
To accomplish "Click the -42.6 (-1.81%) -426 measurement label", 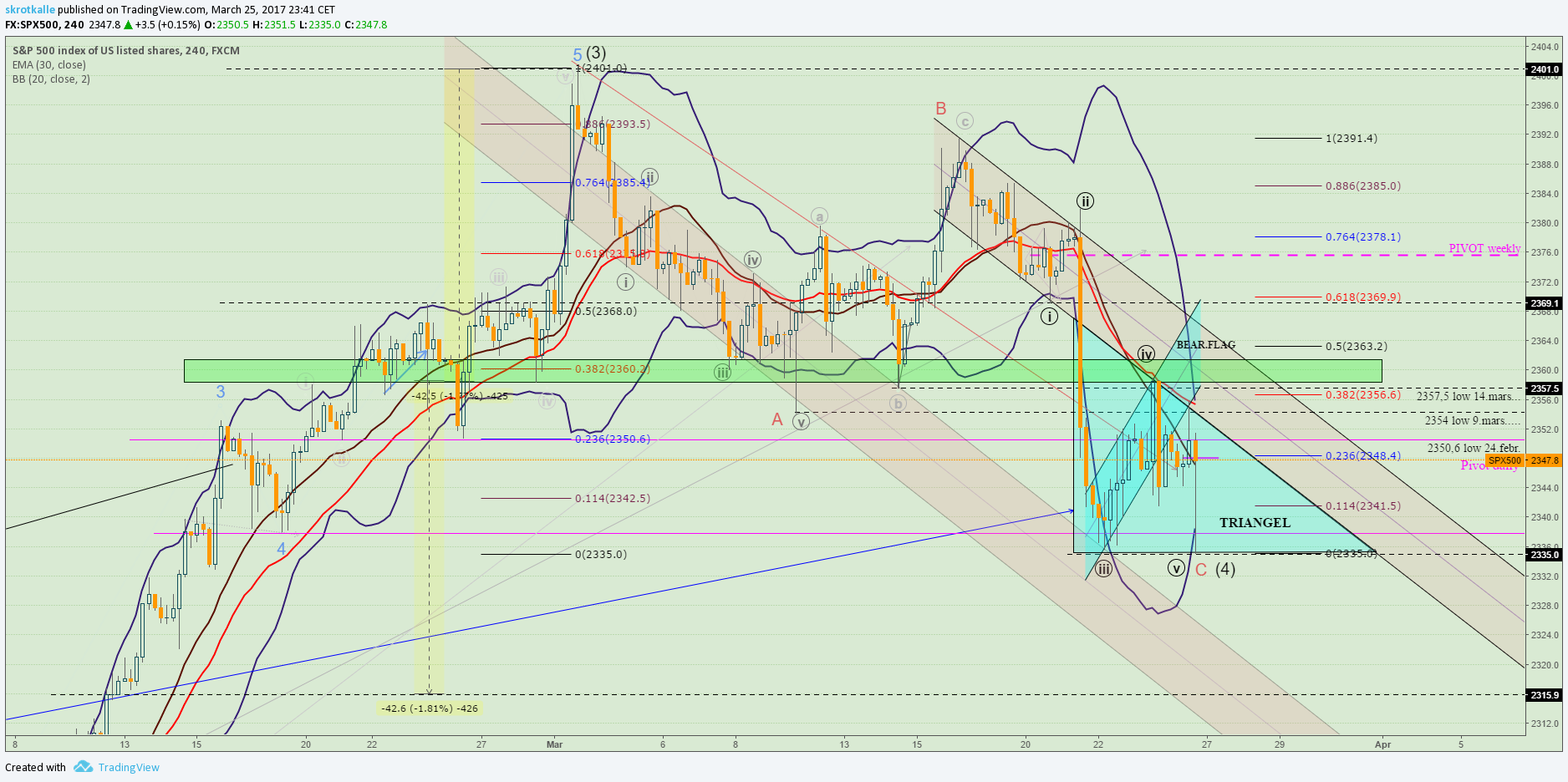I will (430, 708).
